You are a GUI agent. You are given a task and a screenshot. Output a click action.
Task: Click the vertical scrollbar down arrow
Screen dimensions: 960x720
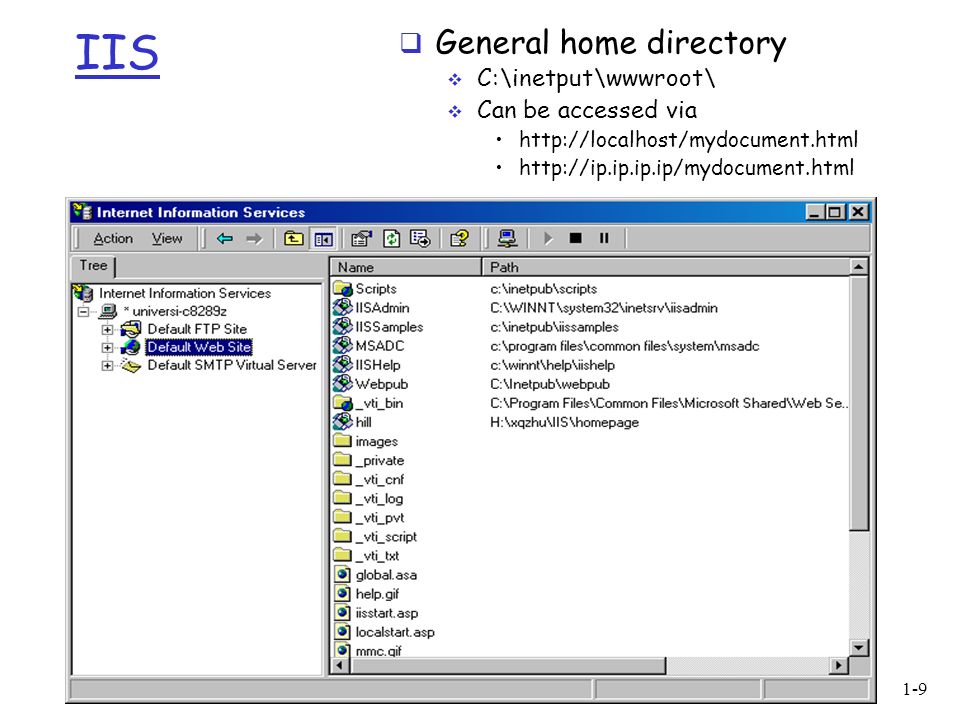click(859, 648)
